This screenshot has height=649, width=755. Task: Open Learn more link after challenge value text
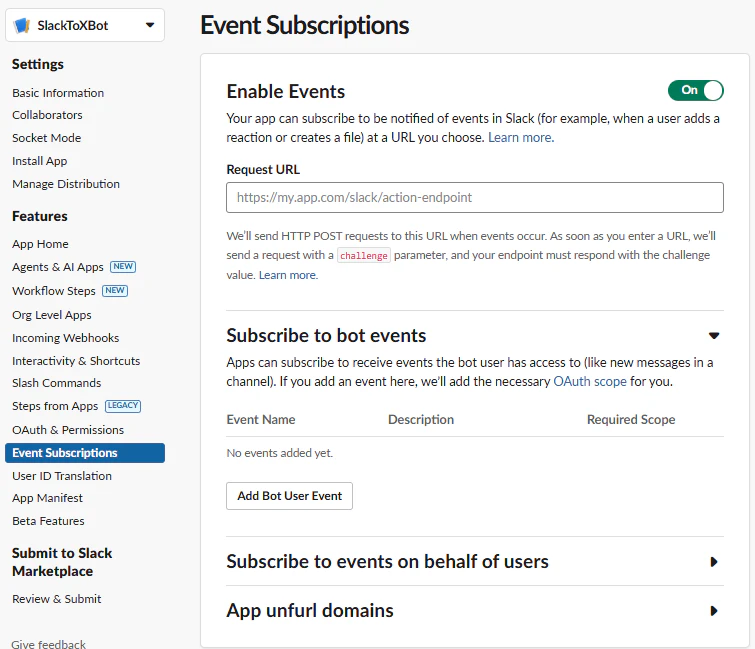[288, 275]
